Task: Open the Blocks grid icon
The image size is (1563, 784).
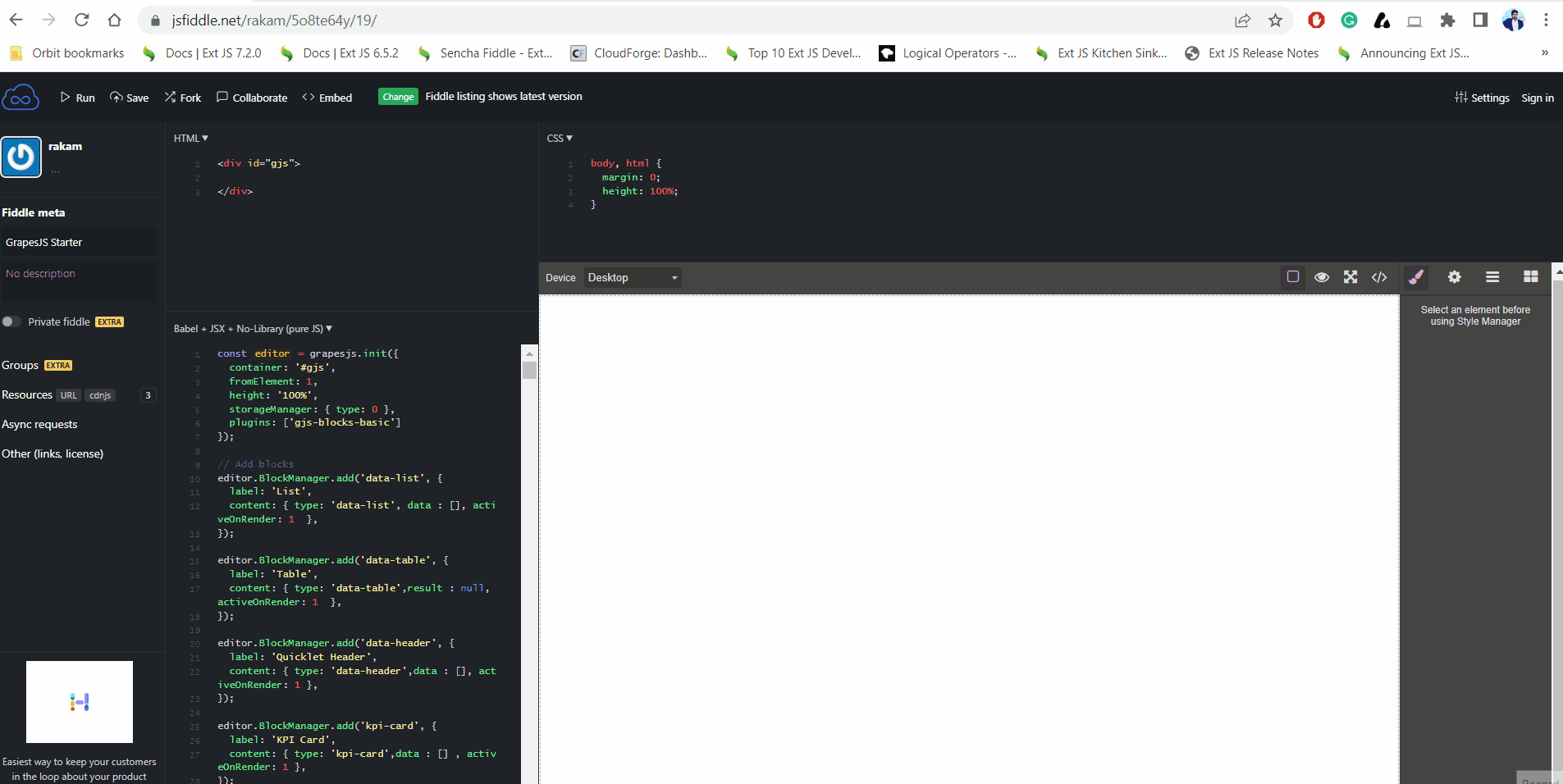Action: 1531,277
